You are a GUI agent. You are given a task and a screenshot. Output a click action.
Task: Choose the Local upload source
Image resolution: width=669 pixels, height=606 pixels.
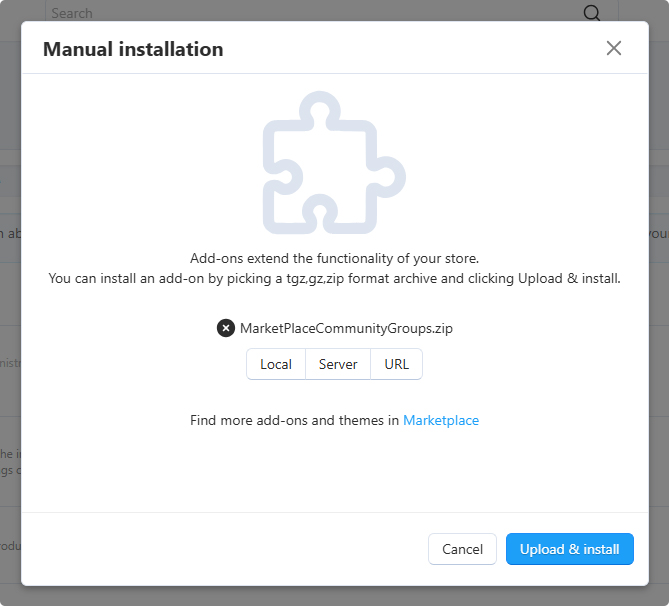pyautogui.click(x=276, y=364)
